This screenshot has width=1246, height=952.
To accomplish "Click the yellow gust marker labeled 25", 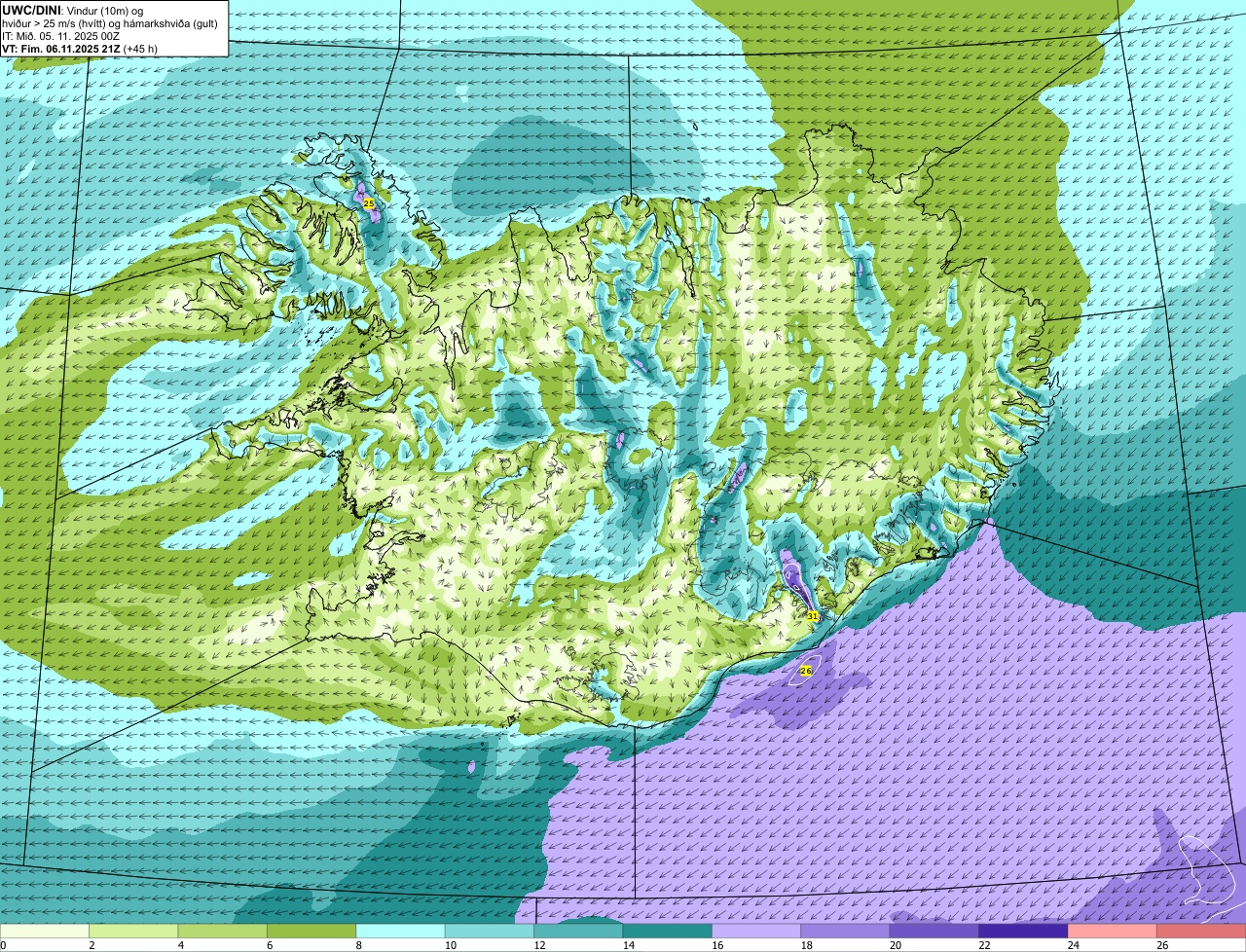I will 368,203.
